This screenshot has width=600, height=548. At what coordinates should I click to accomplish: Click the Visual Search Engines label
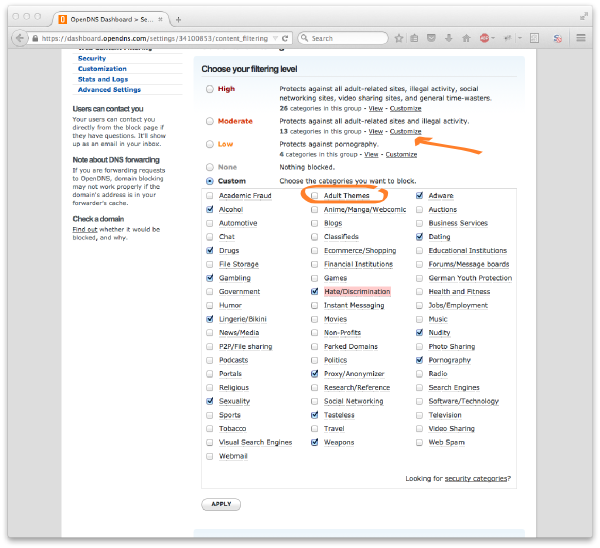click(x=255, y=443)
